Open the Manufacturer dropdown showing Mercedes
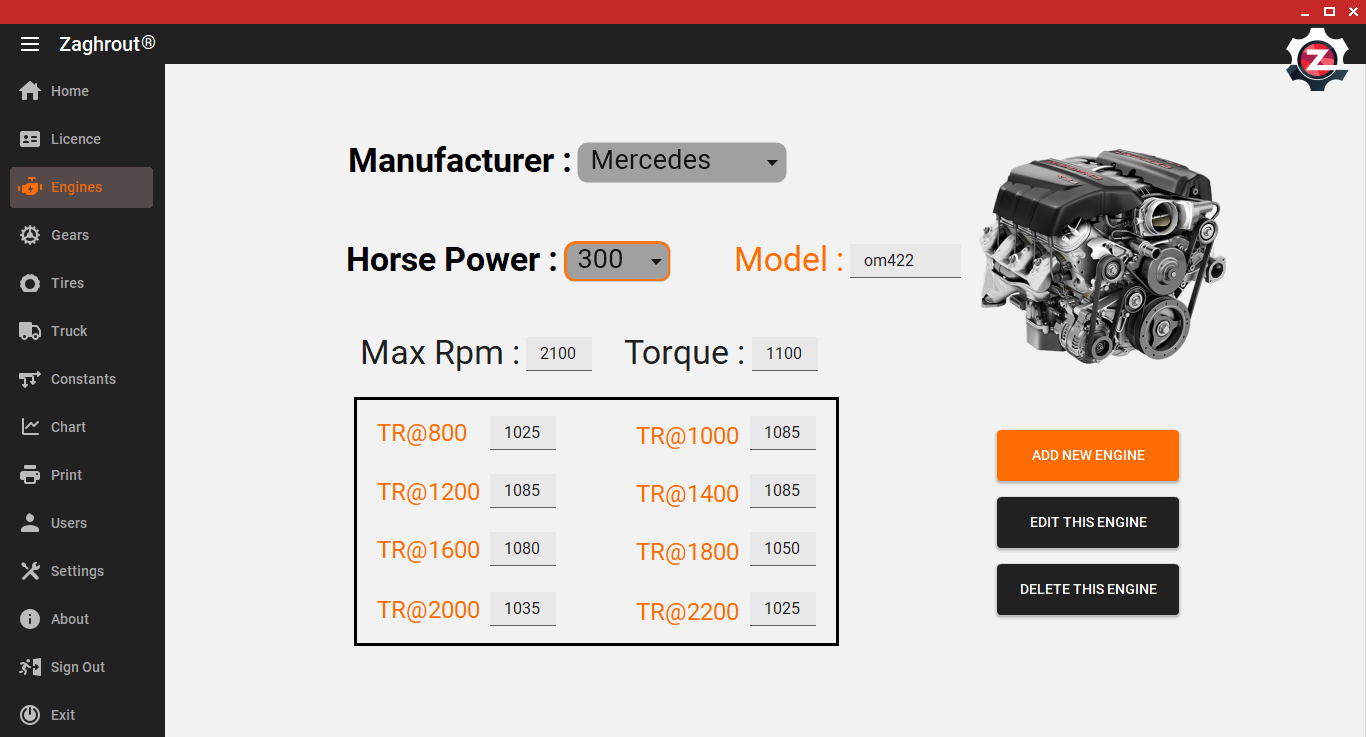1366x737 pixels. click(682, 162)
